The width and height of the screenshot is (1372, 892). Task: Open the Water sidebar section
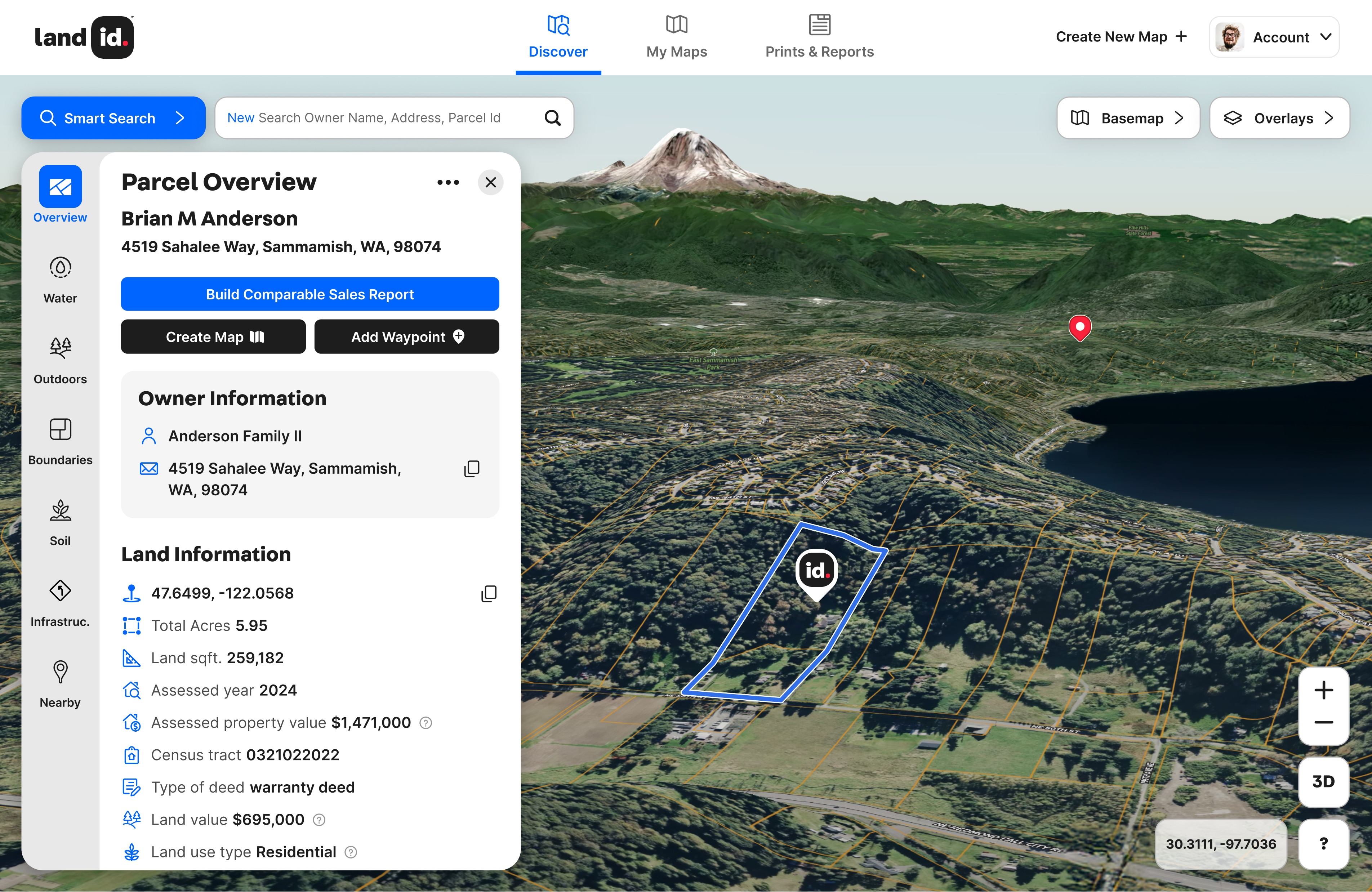(60, 280)
